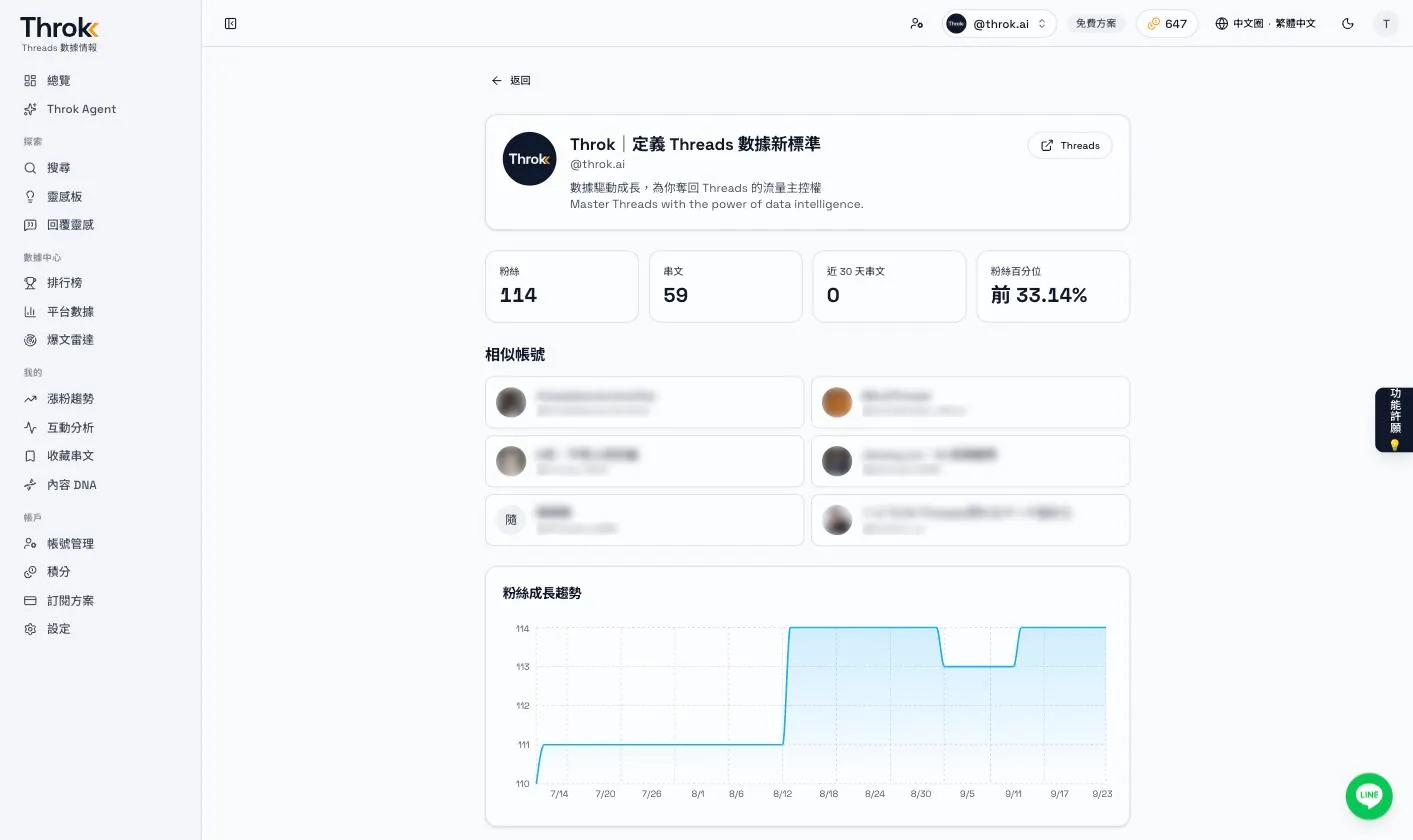Click the 近 30 天串文 stat card
The width and height of the screenshot is (1413, 840).
click(x=889, y=286)
